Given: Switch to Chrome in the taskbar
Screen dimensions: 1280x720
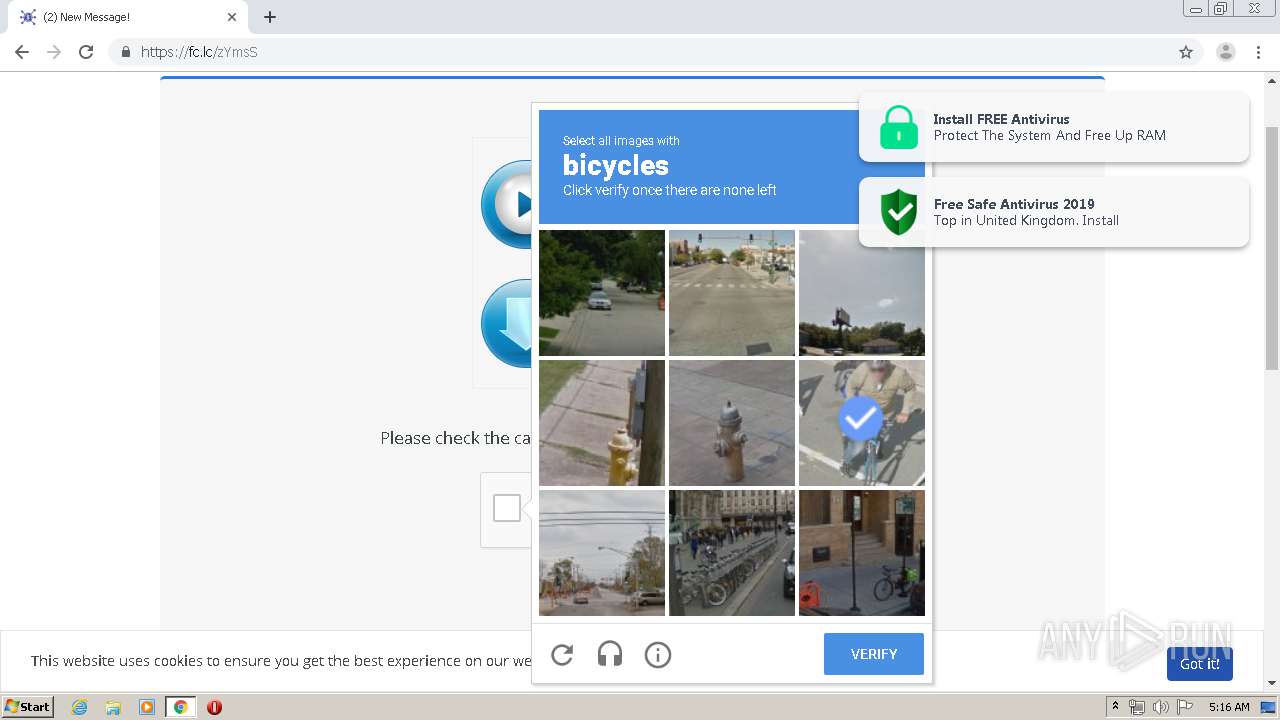Looking at the screenshot, I should click(181, 707).
